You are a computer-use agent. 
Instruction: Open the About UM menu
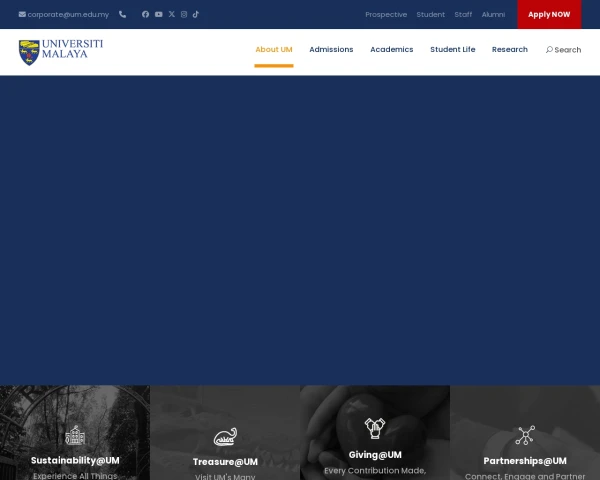click(274, 49)
